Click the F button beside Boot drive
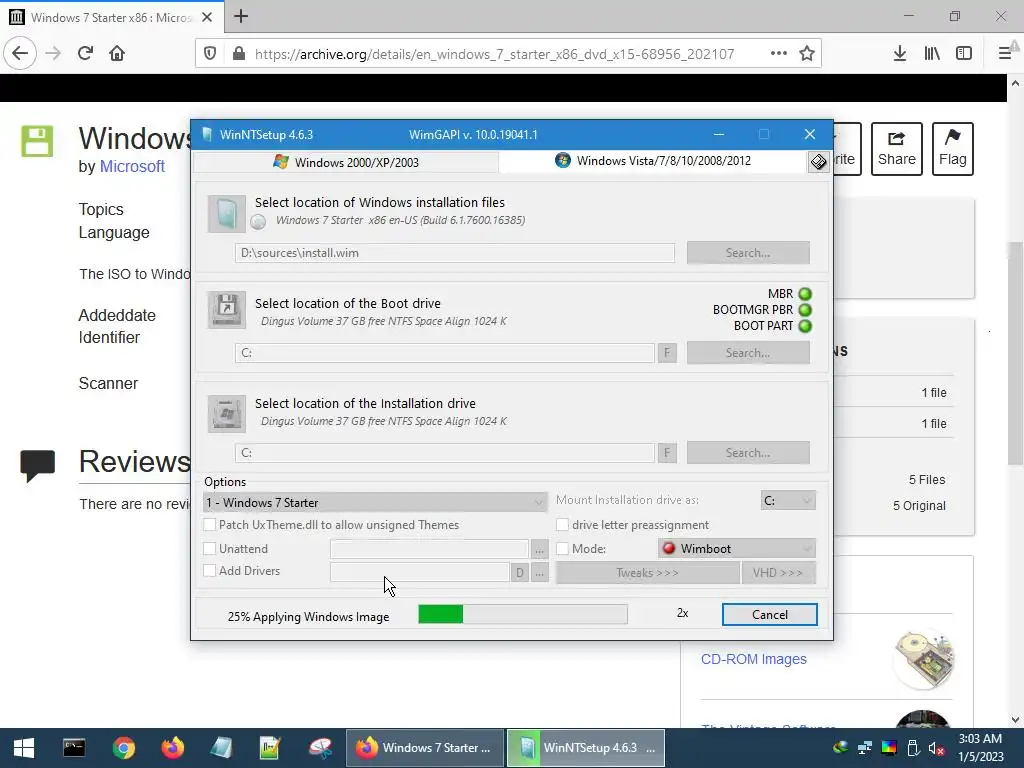 pyautogui.click(x=667, y=353)
